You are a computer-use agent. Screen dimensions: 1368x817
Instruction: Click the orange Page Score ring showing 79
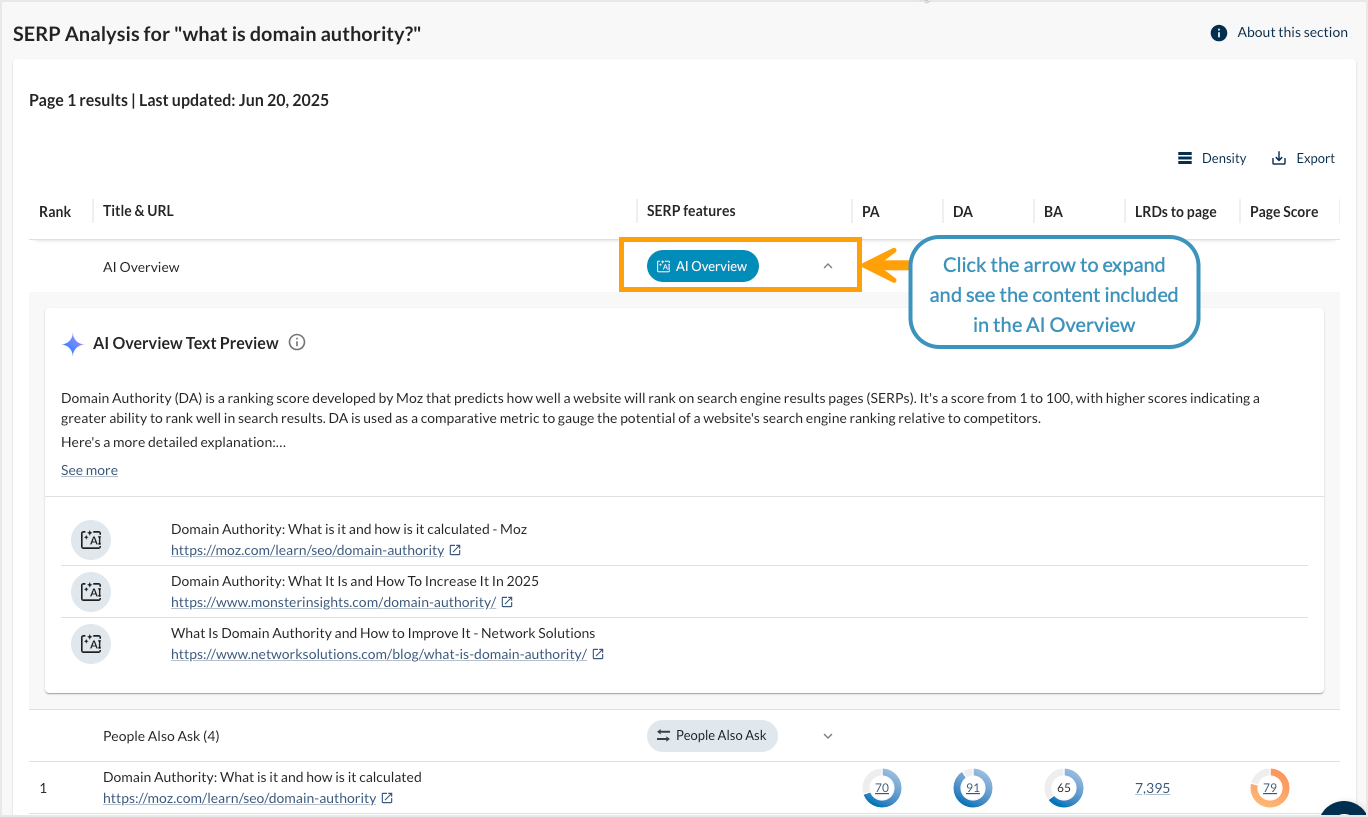1269,788
